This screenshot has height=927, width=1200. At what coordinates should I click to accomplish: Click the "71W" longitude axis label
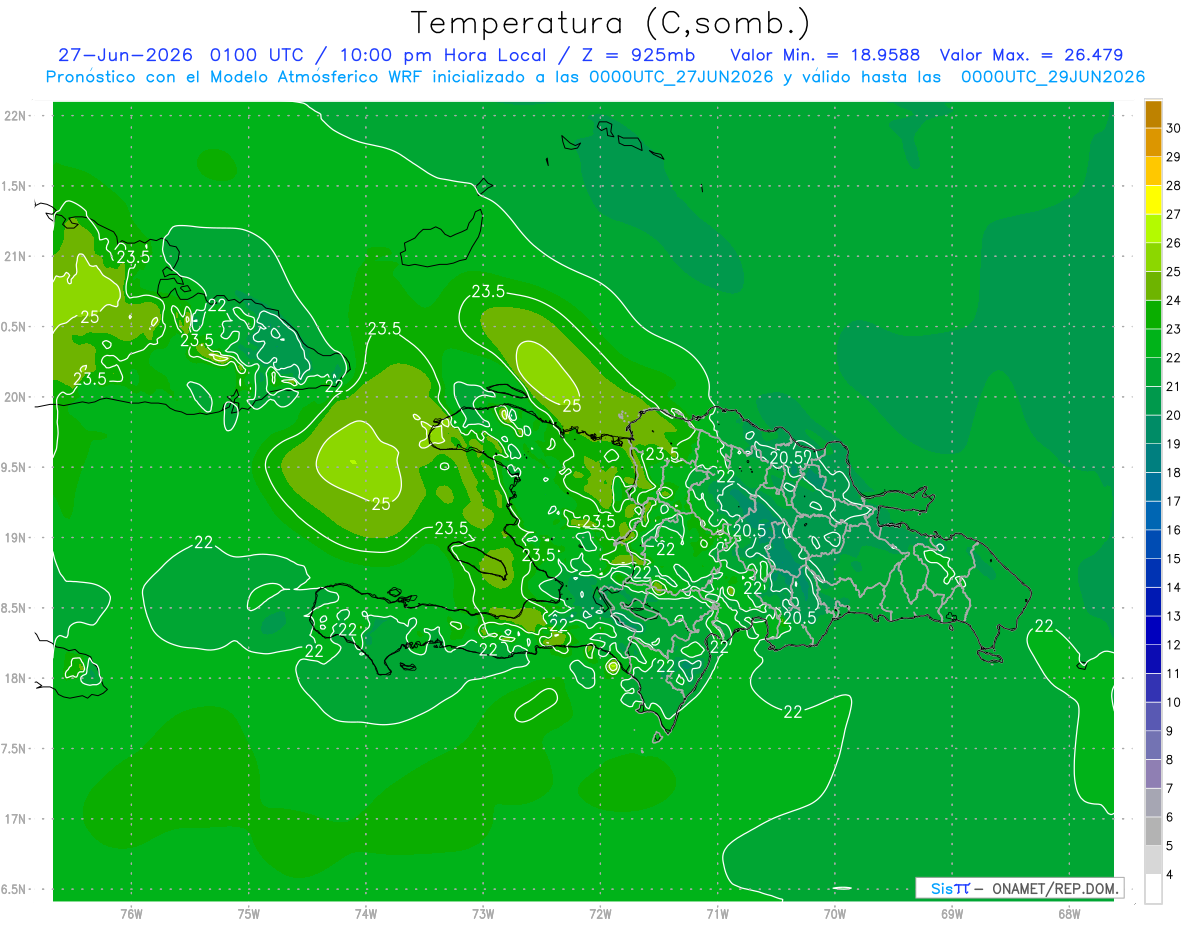coord(717,913)
